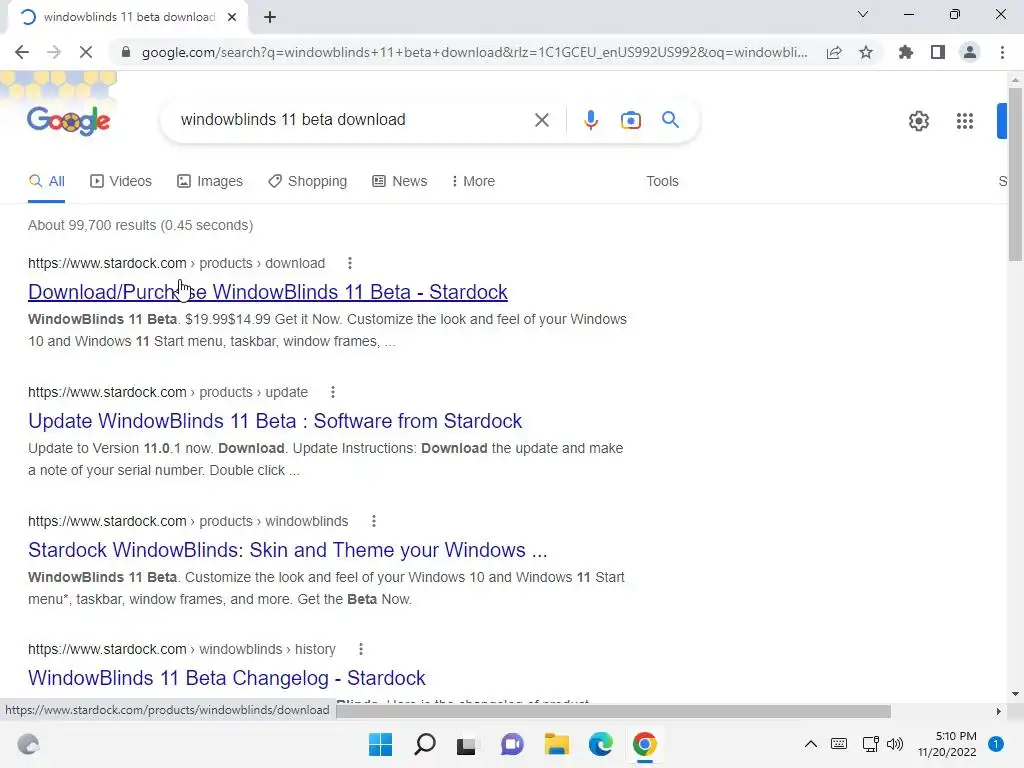The image size is (1024, 768).
Task: Select the All results tab
Action: pos(46,181)
